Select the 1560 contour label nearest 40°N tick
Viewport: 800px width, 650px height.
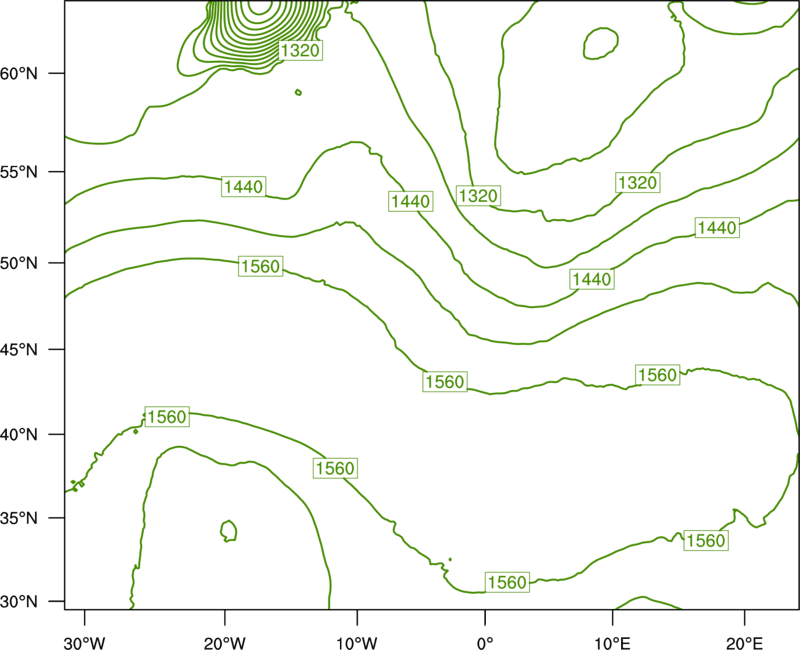point(167,417)
